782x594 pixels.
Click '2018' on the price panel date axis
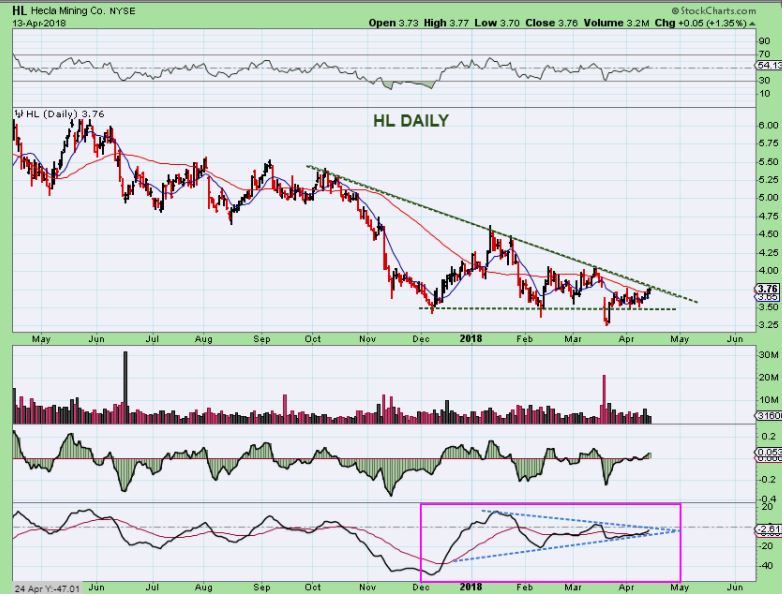click(471, 339)
